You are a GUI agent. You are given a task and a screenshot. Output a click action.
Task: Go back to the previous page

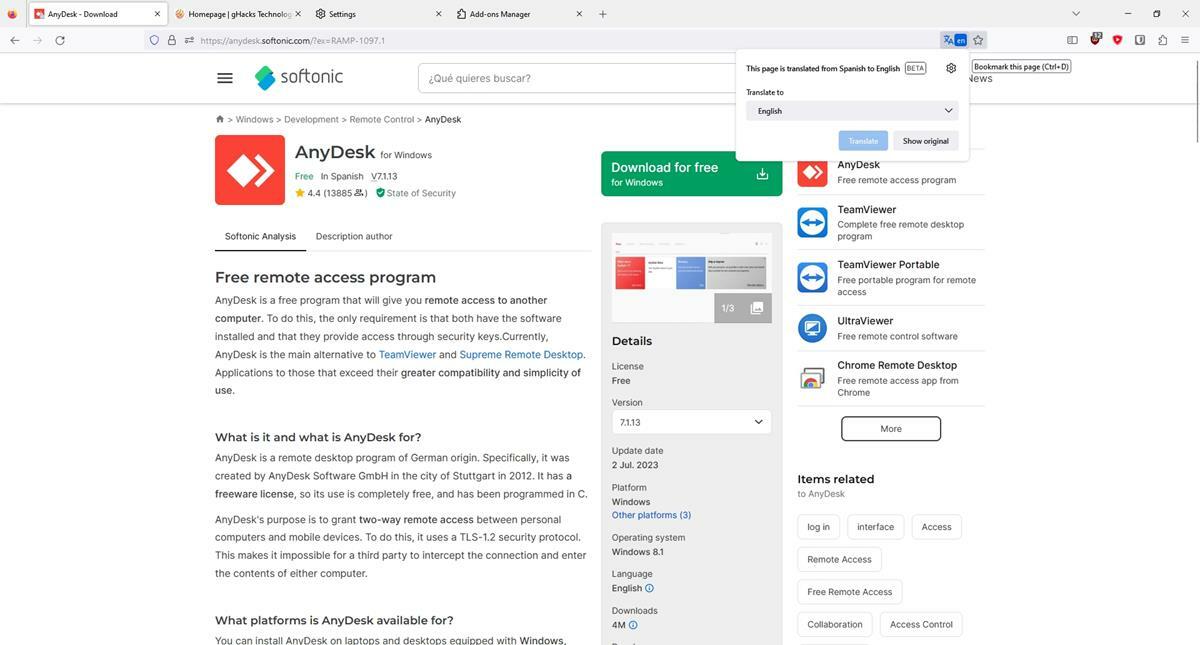(14, 40)
